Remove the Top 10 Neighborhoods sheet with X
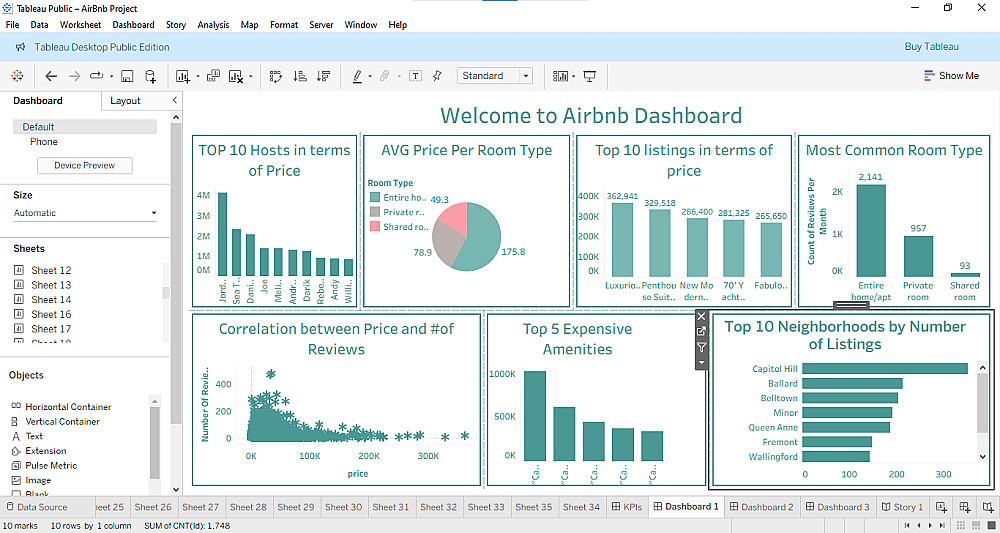Image resolution: width=1000 pixels, height=533 pixels. tap(701, 316)
